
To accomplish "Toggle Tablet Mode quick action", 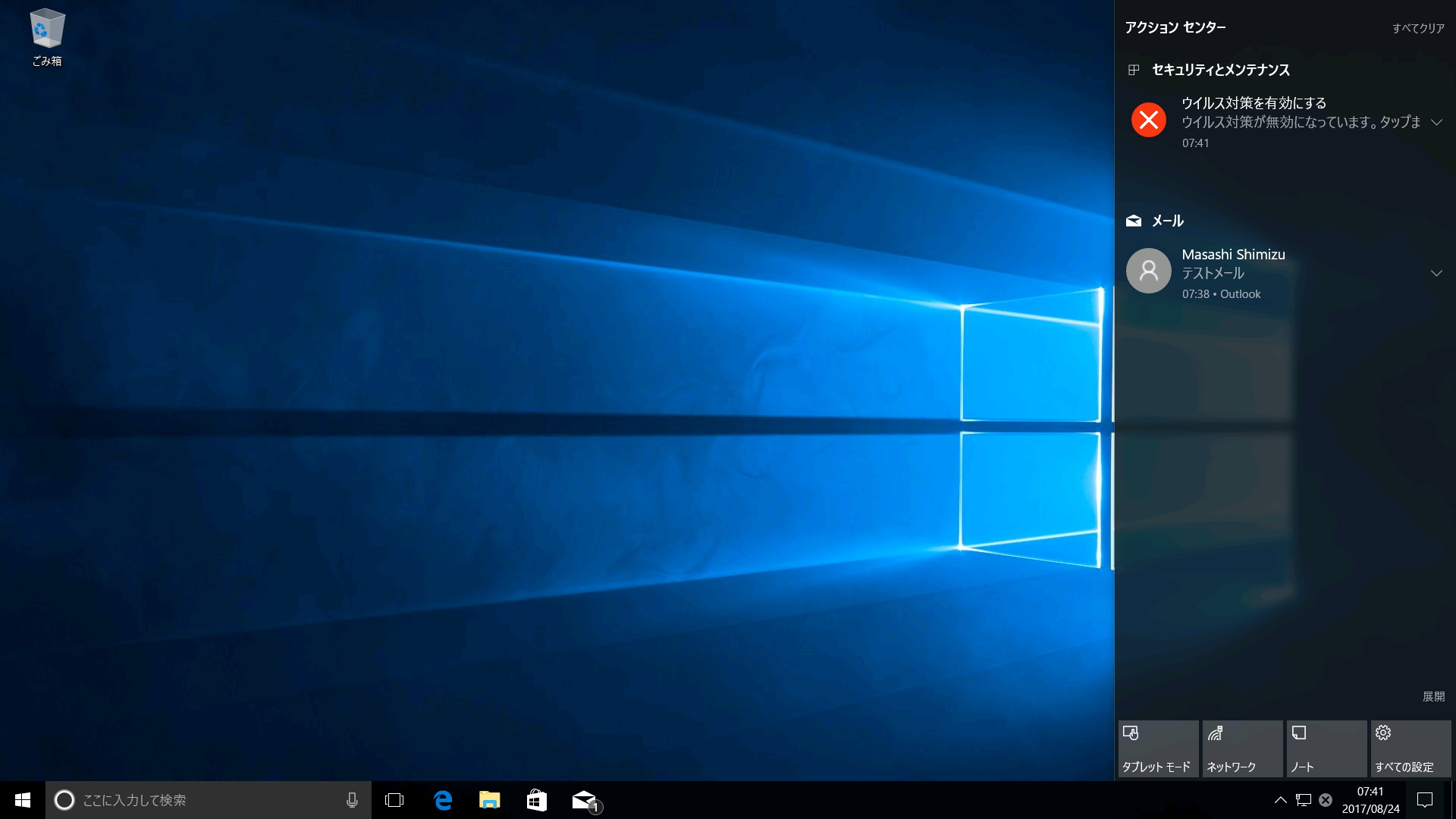I will [1158, 748].
